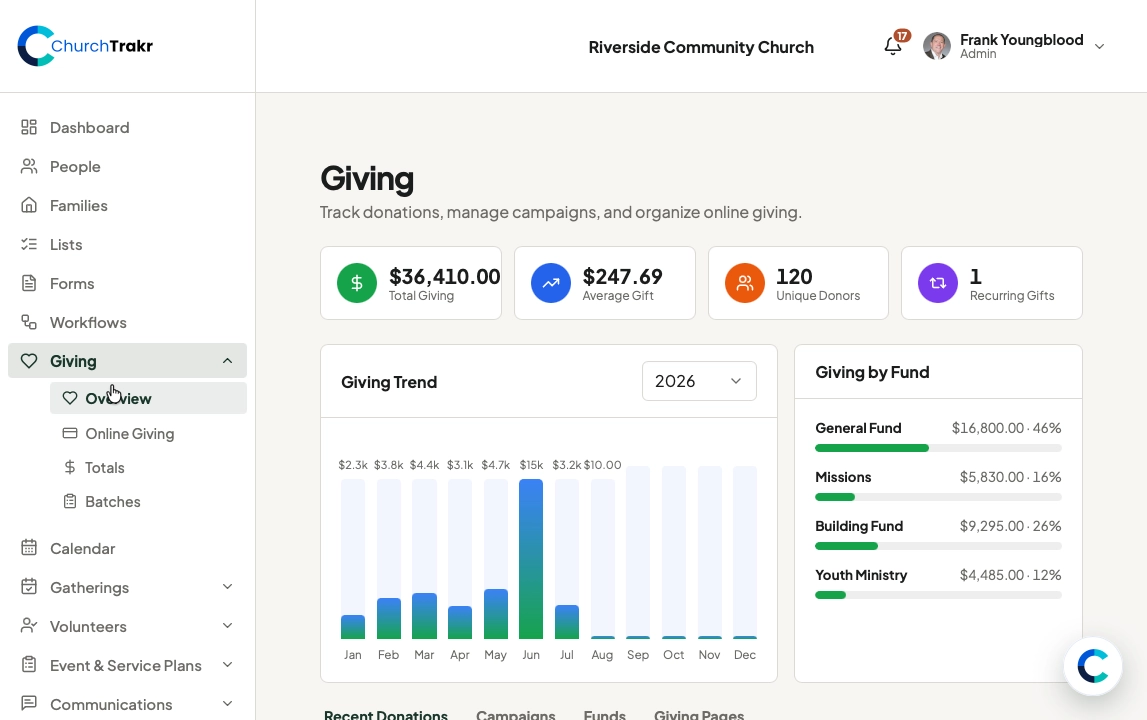Click the $247.69 Average Gift value

coord(623,277)
